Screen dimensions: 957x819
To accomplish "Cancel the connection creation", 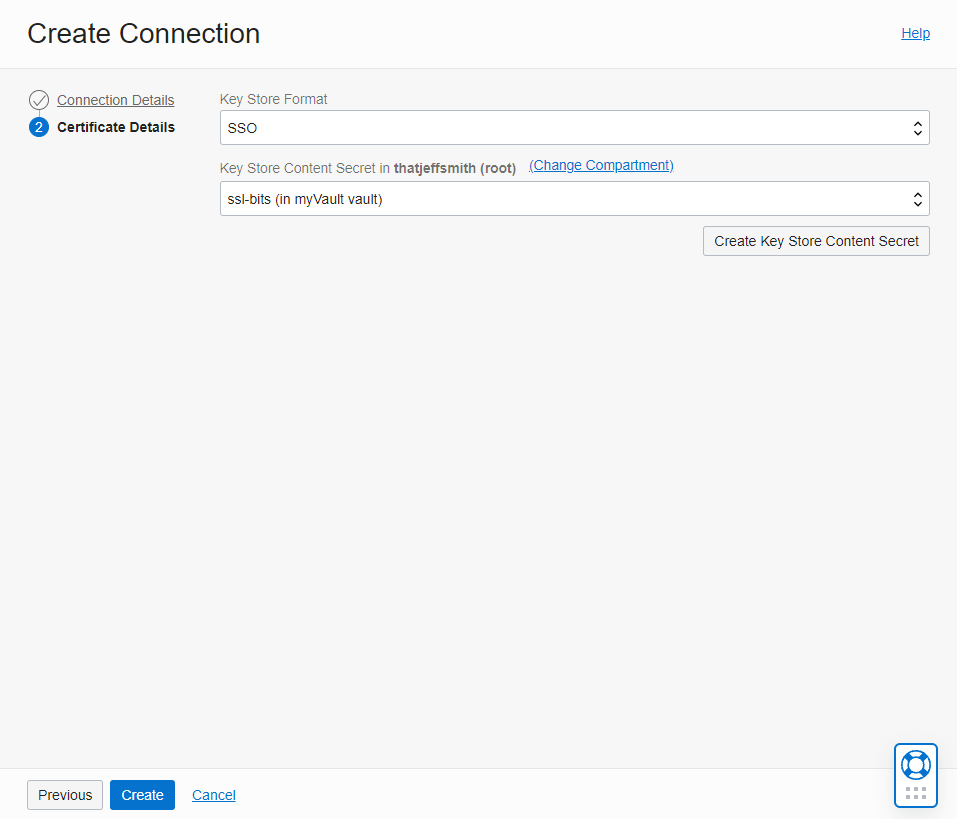I will pos(214,795).
